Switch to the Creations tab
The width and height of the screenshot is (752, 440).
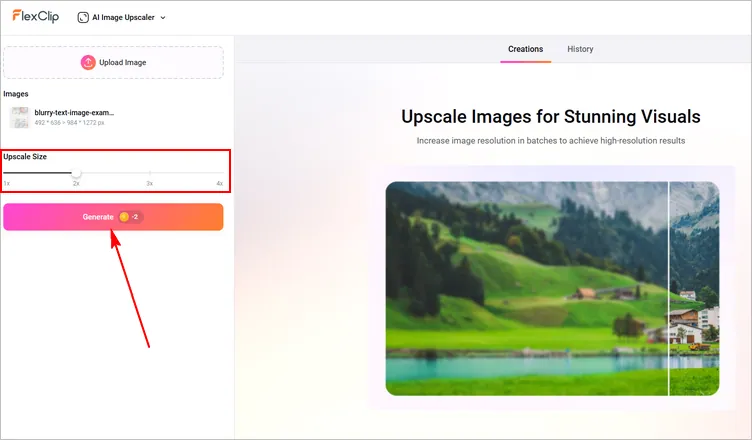[x=526, y=49]
